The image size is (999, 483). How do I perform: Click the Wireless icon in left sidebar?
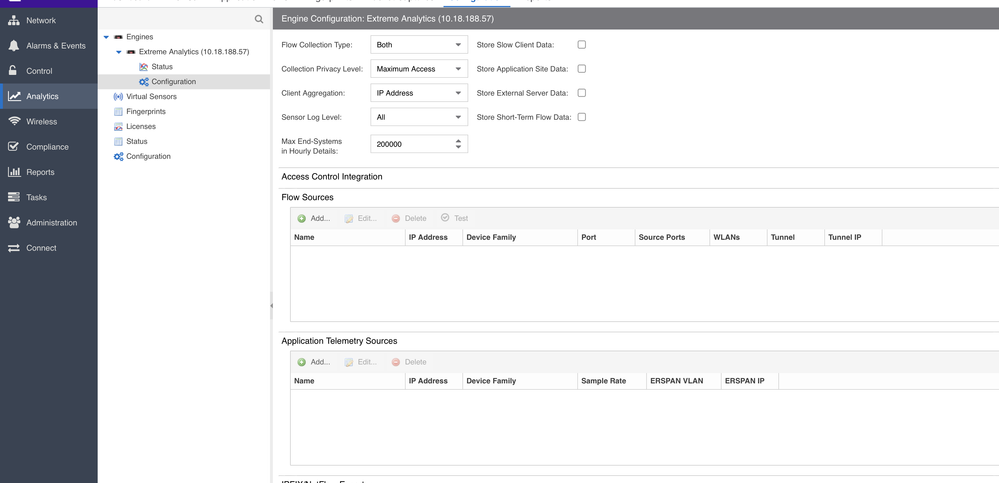coord(14,122)
